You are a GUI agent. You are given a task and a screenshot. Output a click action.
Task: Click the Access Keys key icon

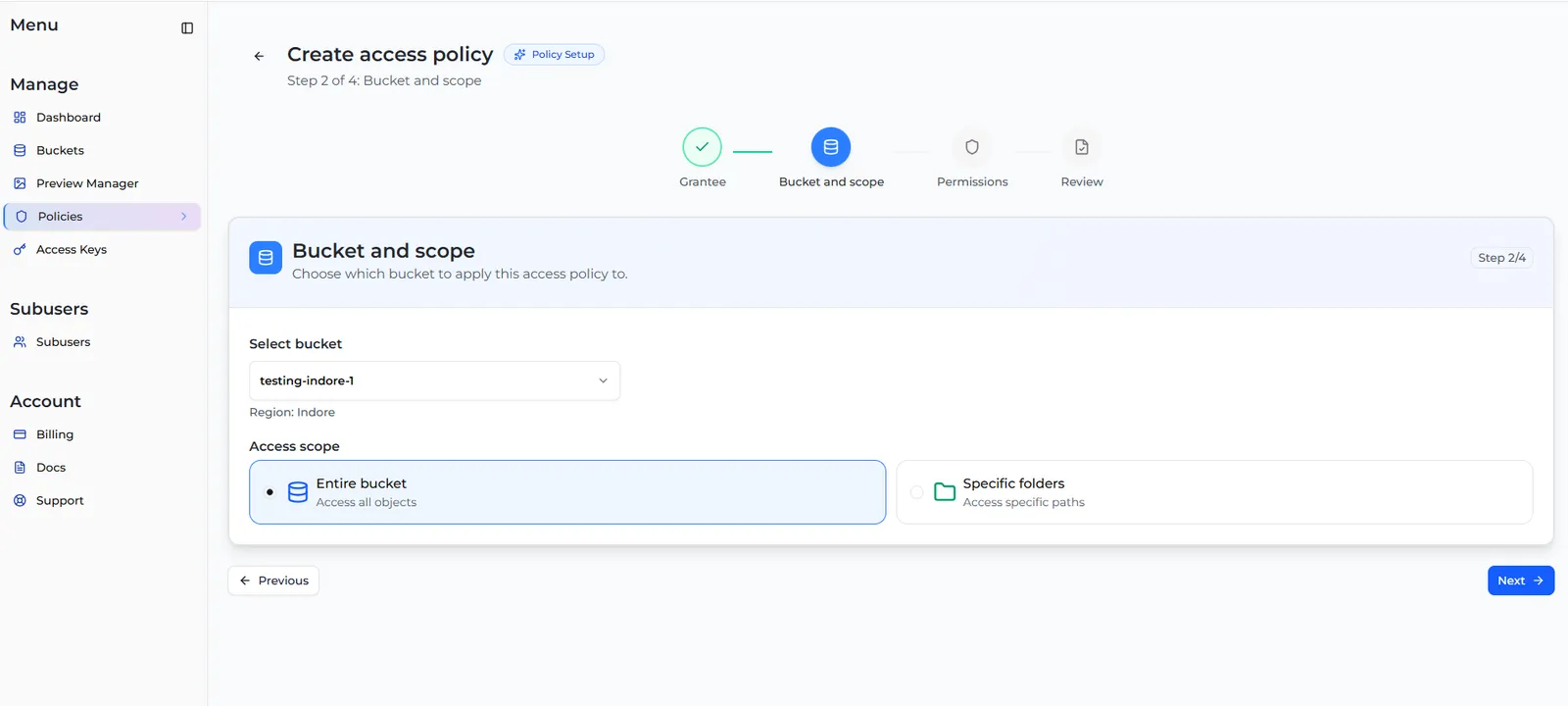pyautogui.click(x=20, y=250)
